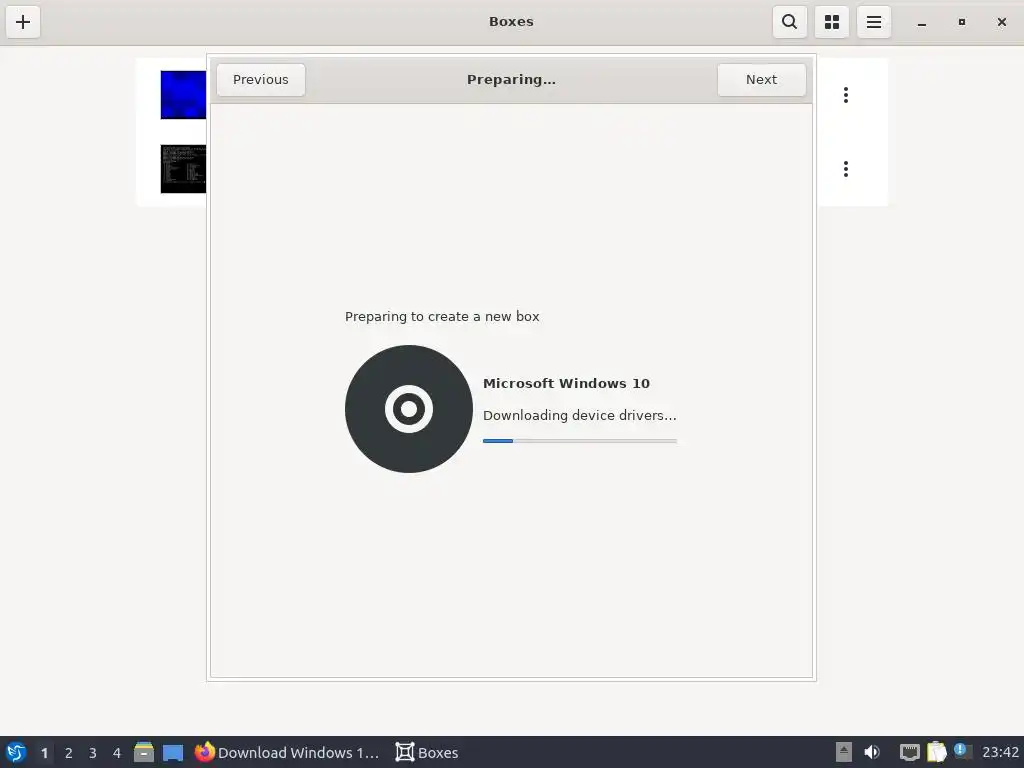Select the black terminal box thumbnail
The image size is (1024, 768).
[184, 169]
